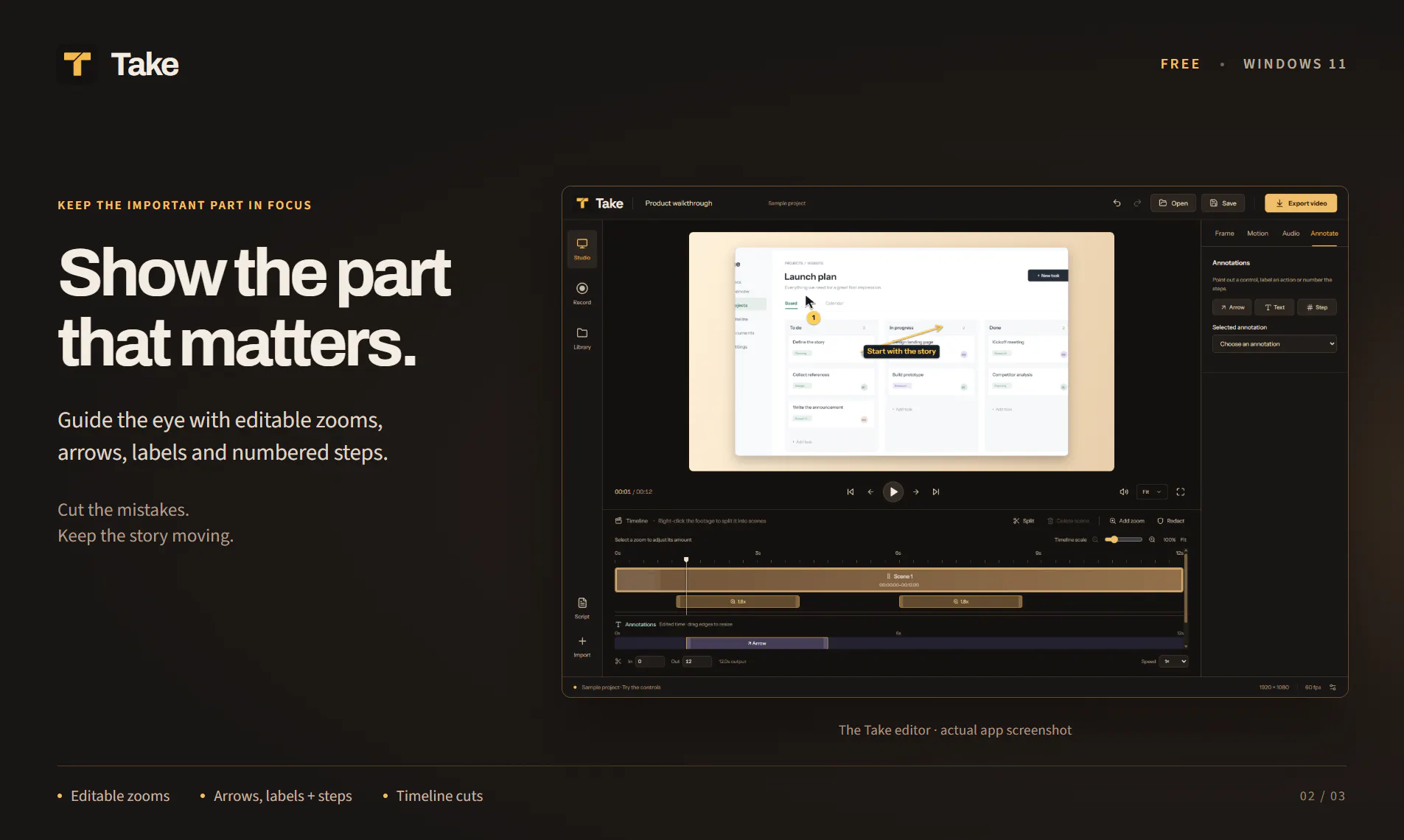Skip to the end of the video
This screenshot has height=840, width=1404.
[x=936, y=491]
